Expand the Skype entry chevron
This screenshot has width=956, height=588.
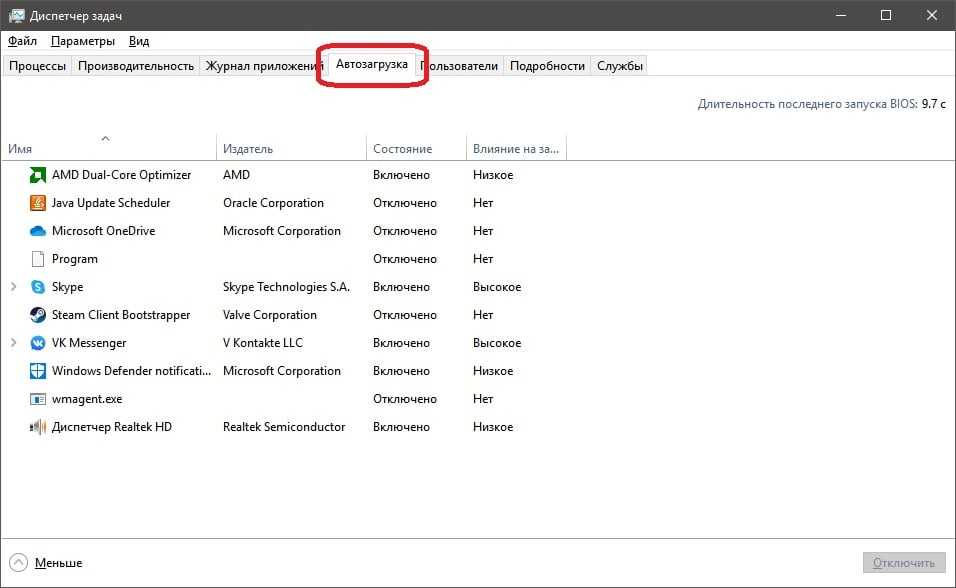click(x=13, y=287)
